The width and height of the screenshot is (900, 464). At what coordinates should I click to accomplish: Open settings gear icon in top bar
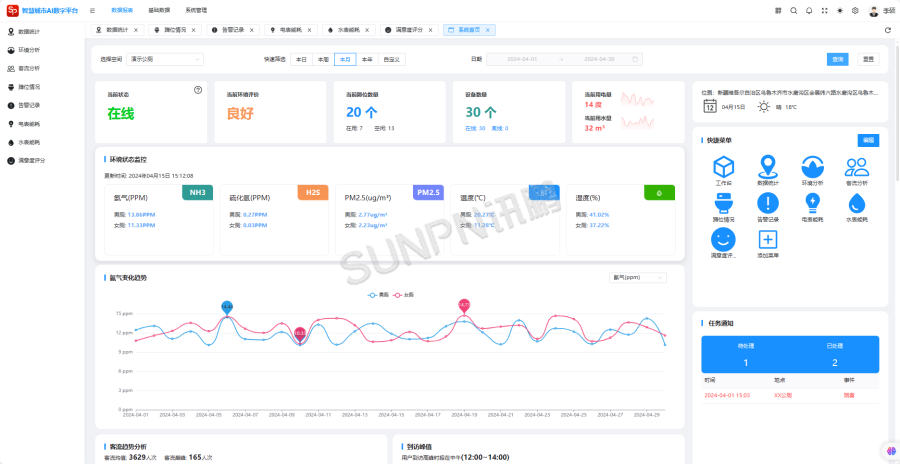854,10
